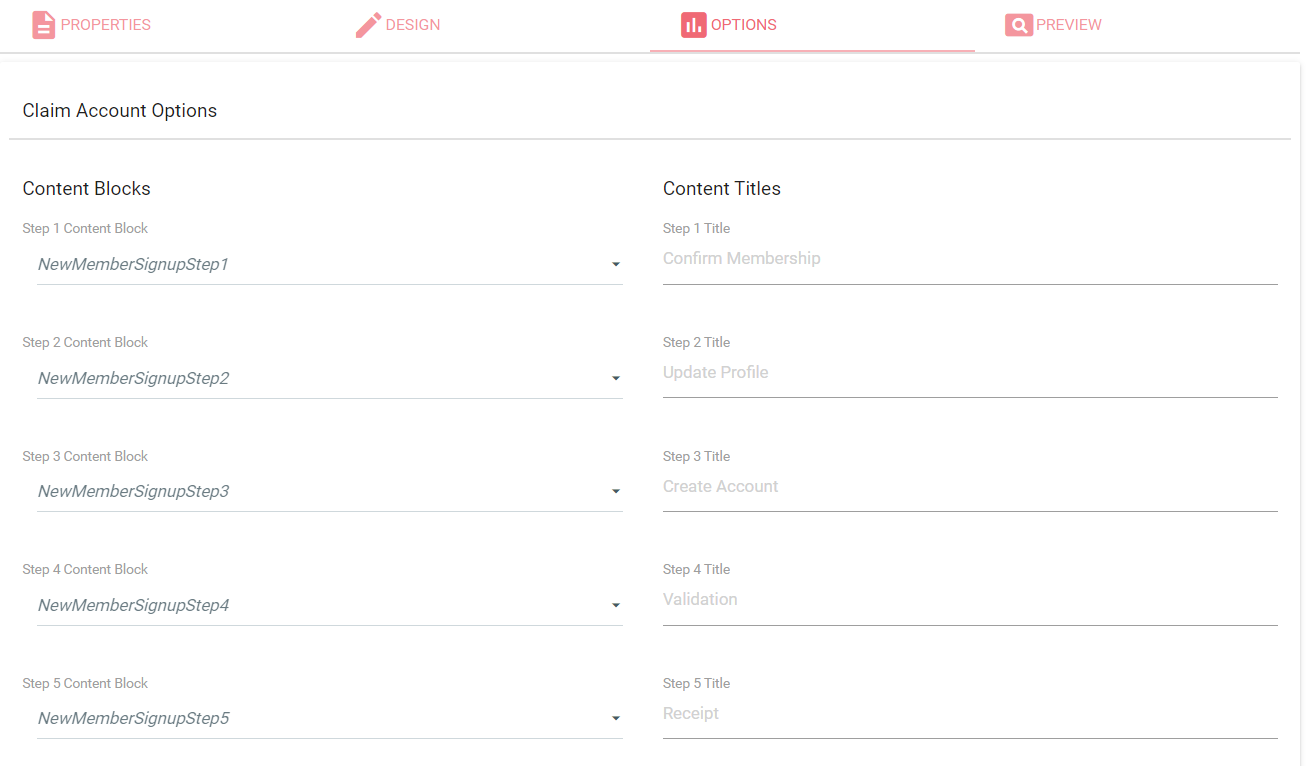
Task: Click the Properties document icon
Action: tap(43, 25)
